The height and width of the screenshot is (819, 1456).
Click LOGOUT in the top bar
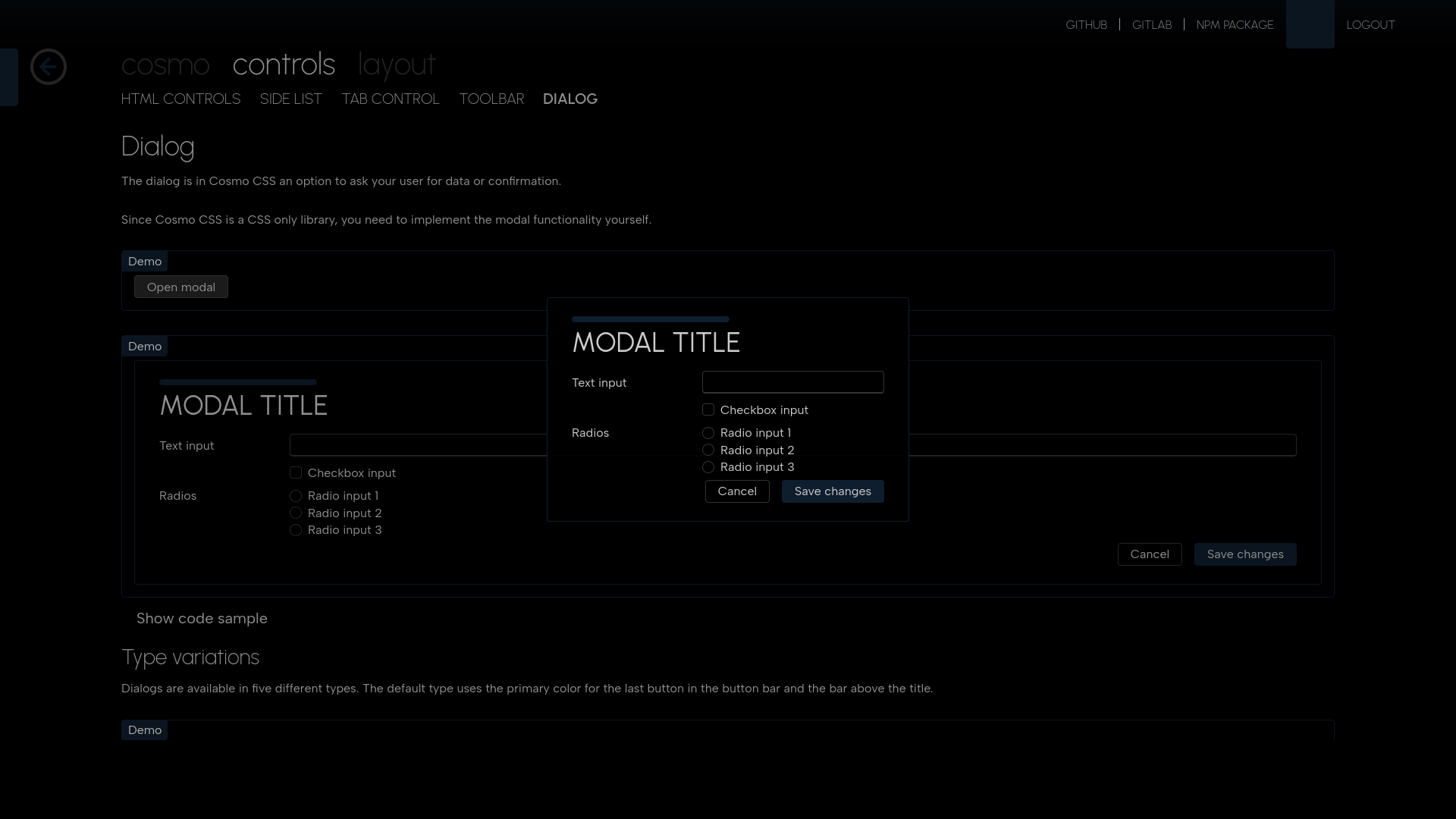click(1370, 25)
